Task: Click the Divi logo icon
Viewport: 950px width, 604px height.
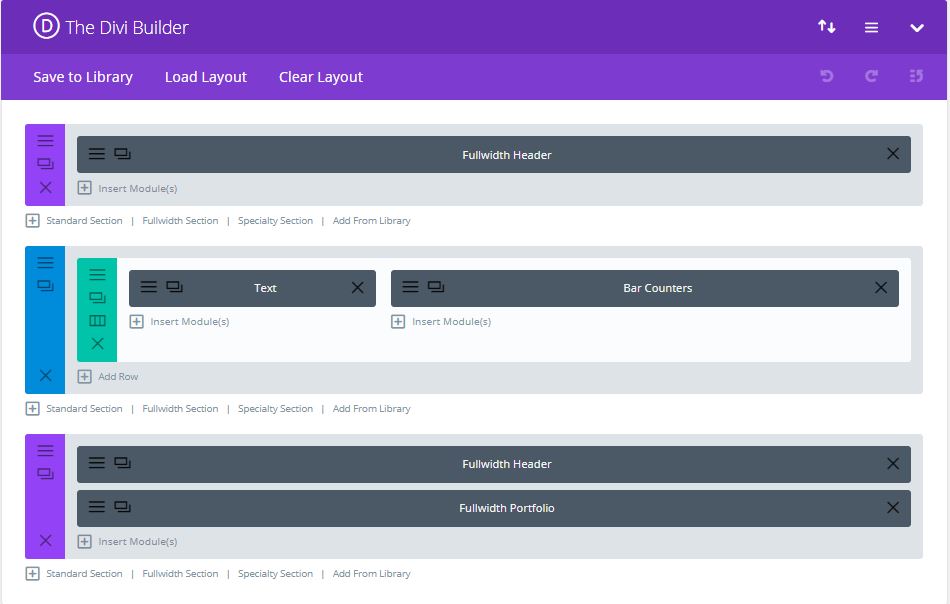Action: 46,27
